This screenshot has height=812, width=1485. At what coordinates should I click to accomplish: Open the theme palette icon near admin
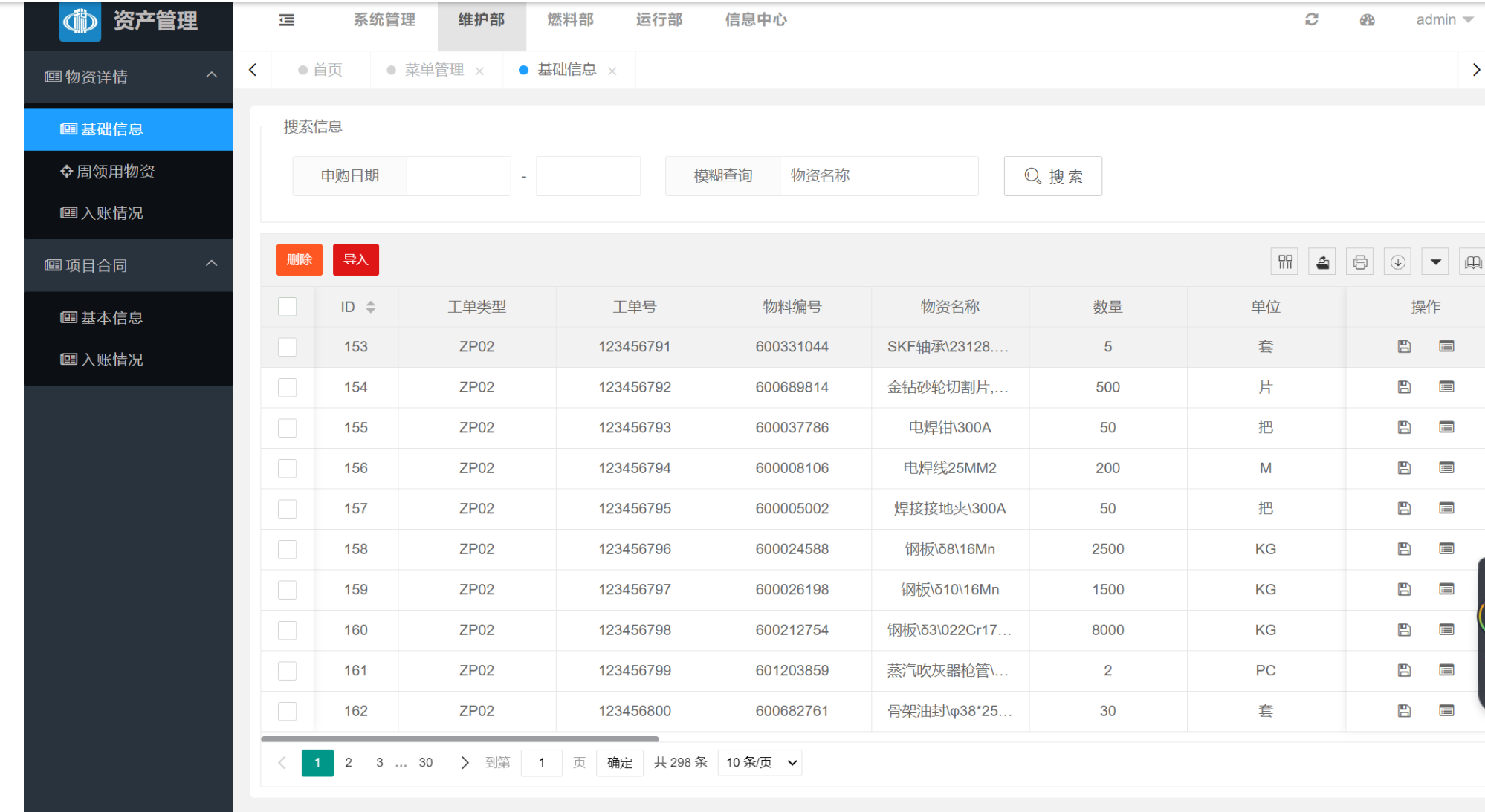click(x=1367, y=20)
